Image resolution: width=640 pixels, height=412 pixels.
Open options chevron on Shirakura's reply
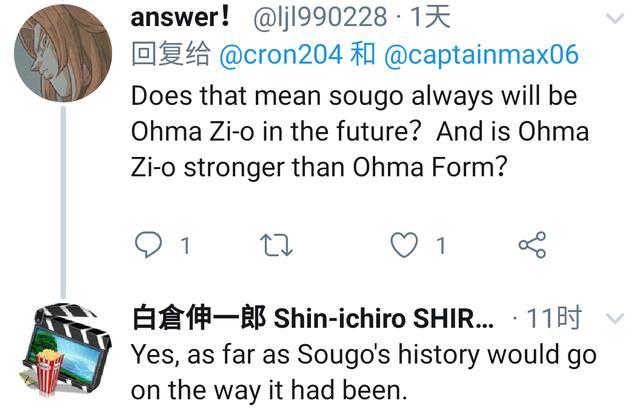click(616, 319)
